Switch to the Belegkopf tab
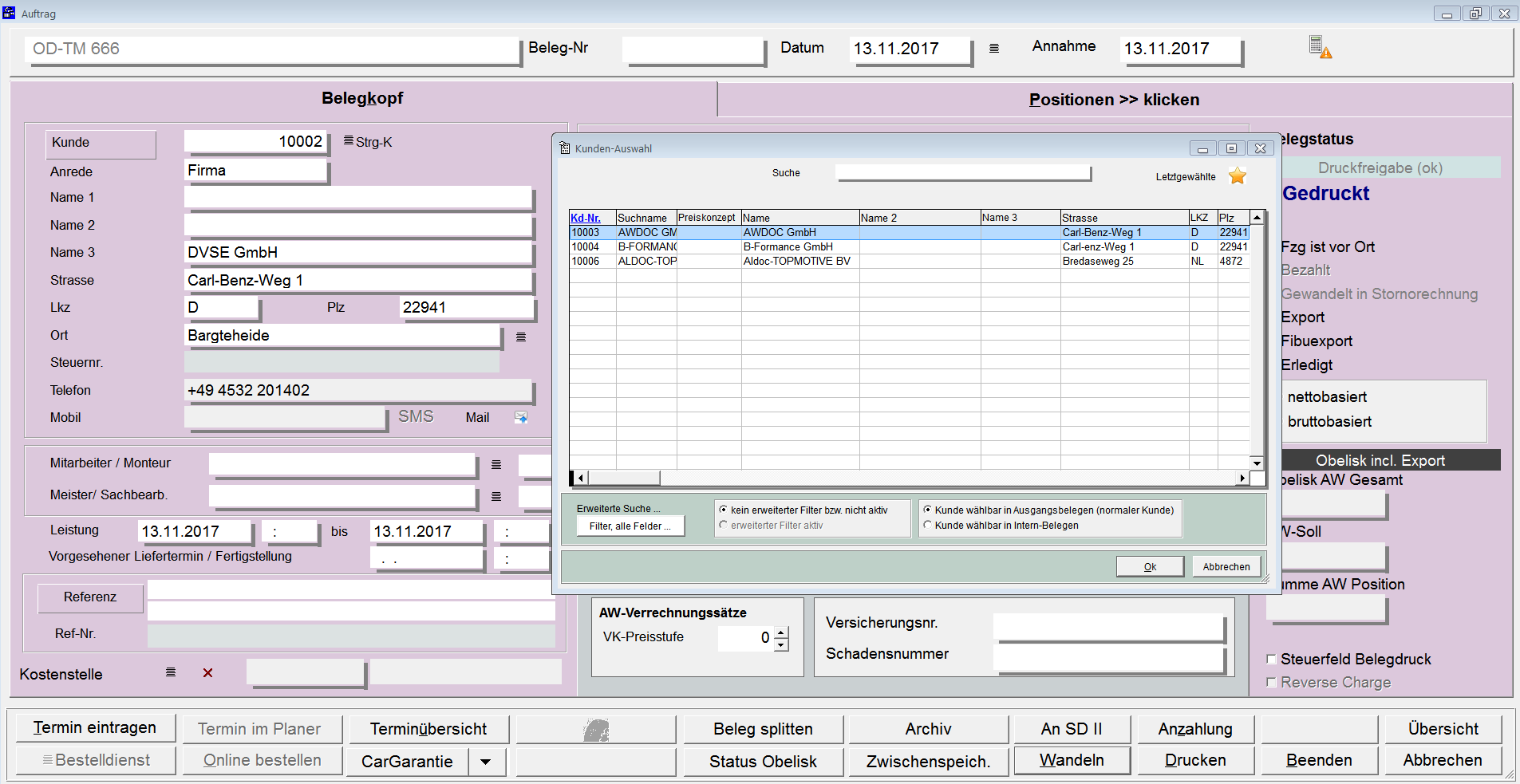This screenshot has height=784, width=1520. [x=362, y=98]
